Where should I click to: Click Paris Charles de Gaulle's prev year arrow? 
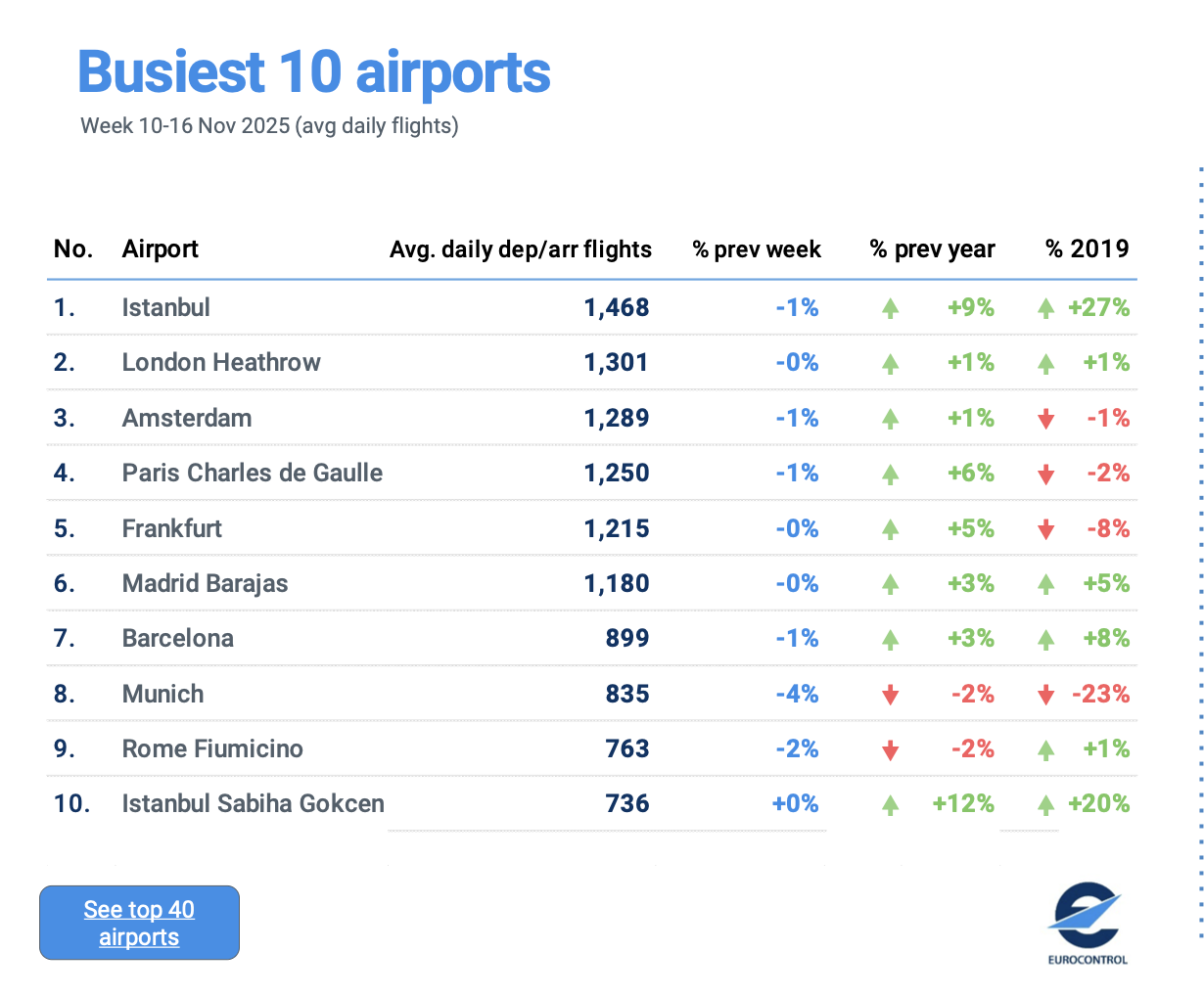coord(890,475)
